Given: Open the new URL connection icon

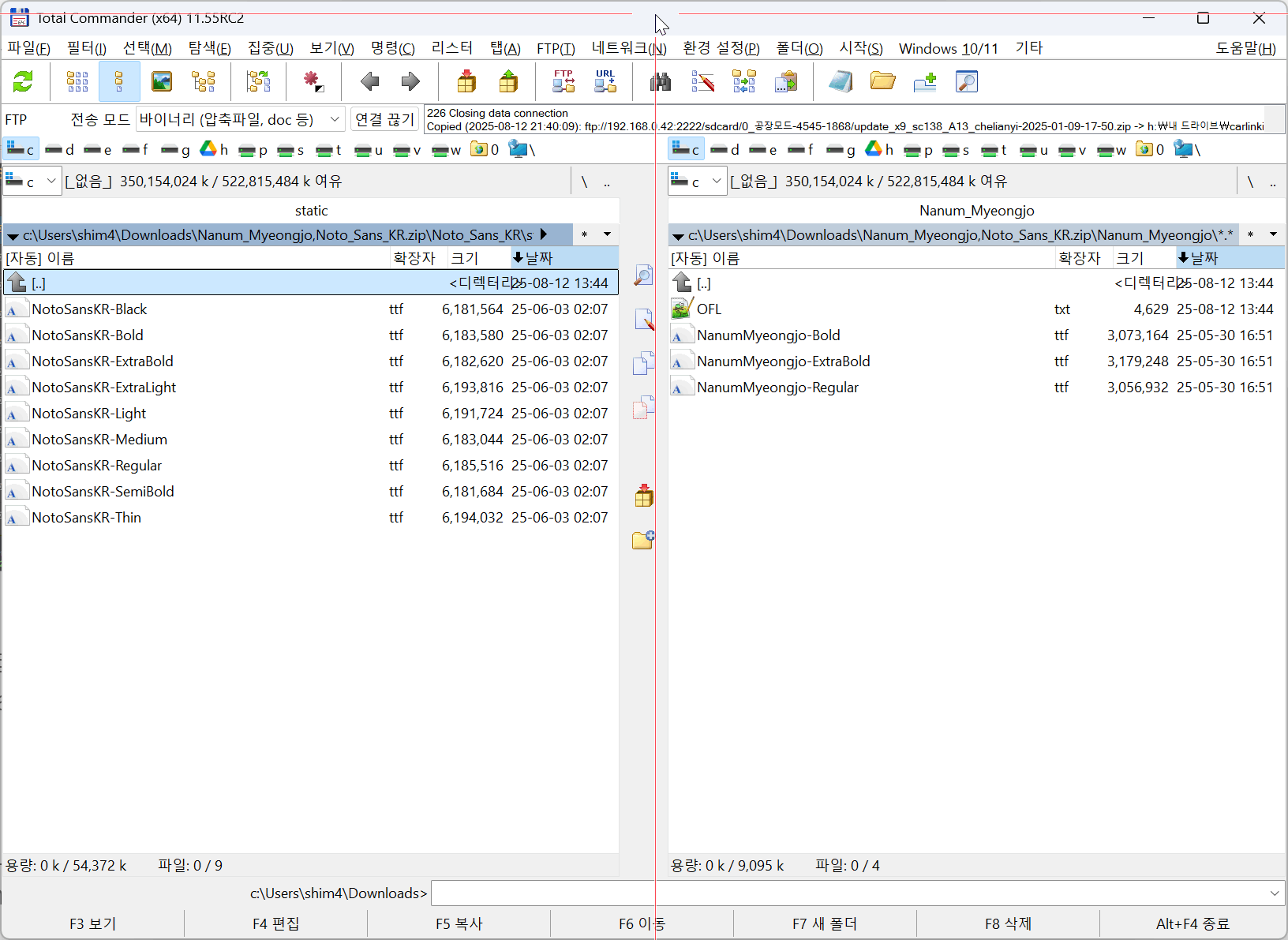Looking at the screenshot, I should pyautogui.click(x=605, y=81).
